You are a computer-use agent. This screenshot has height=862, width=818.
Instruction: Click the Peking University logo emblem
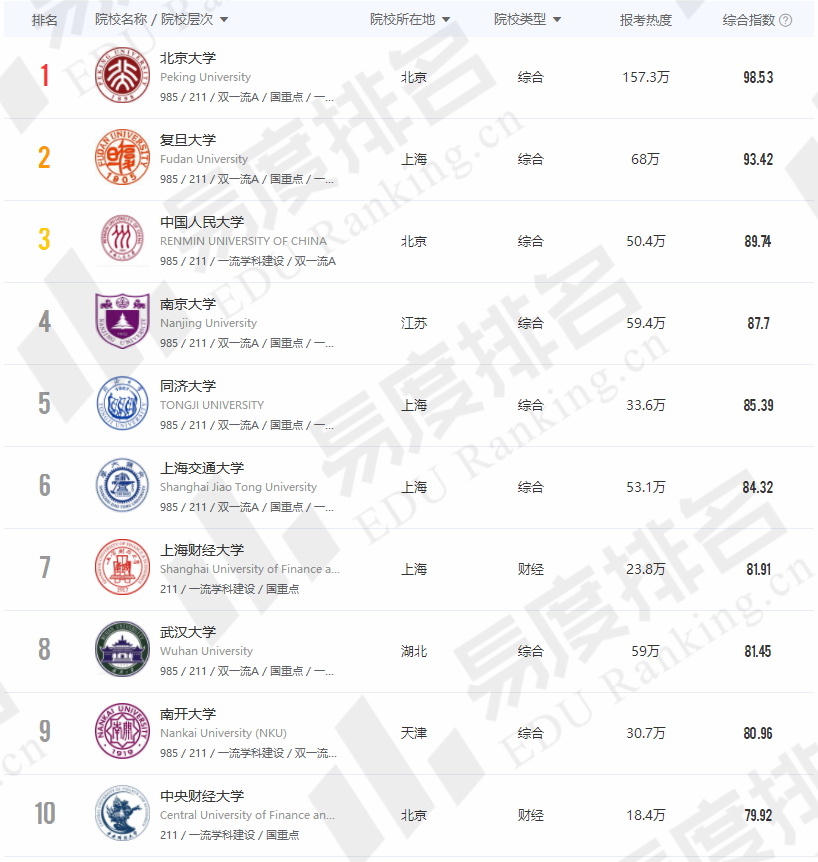click(122, 76)
